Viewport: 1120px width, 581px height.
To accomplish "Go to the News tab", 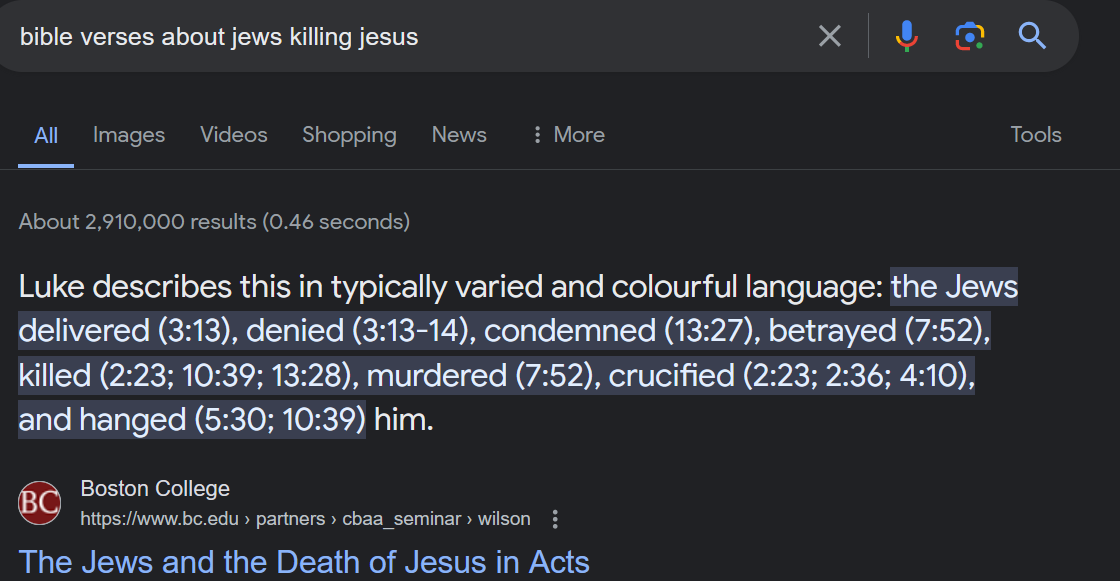I will 459,135.
